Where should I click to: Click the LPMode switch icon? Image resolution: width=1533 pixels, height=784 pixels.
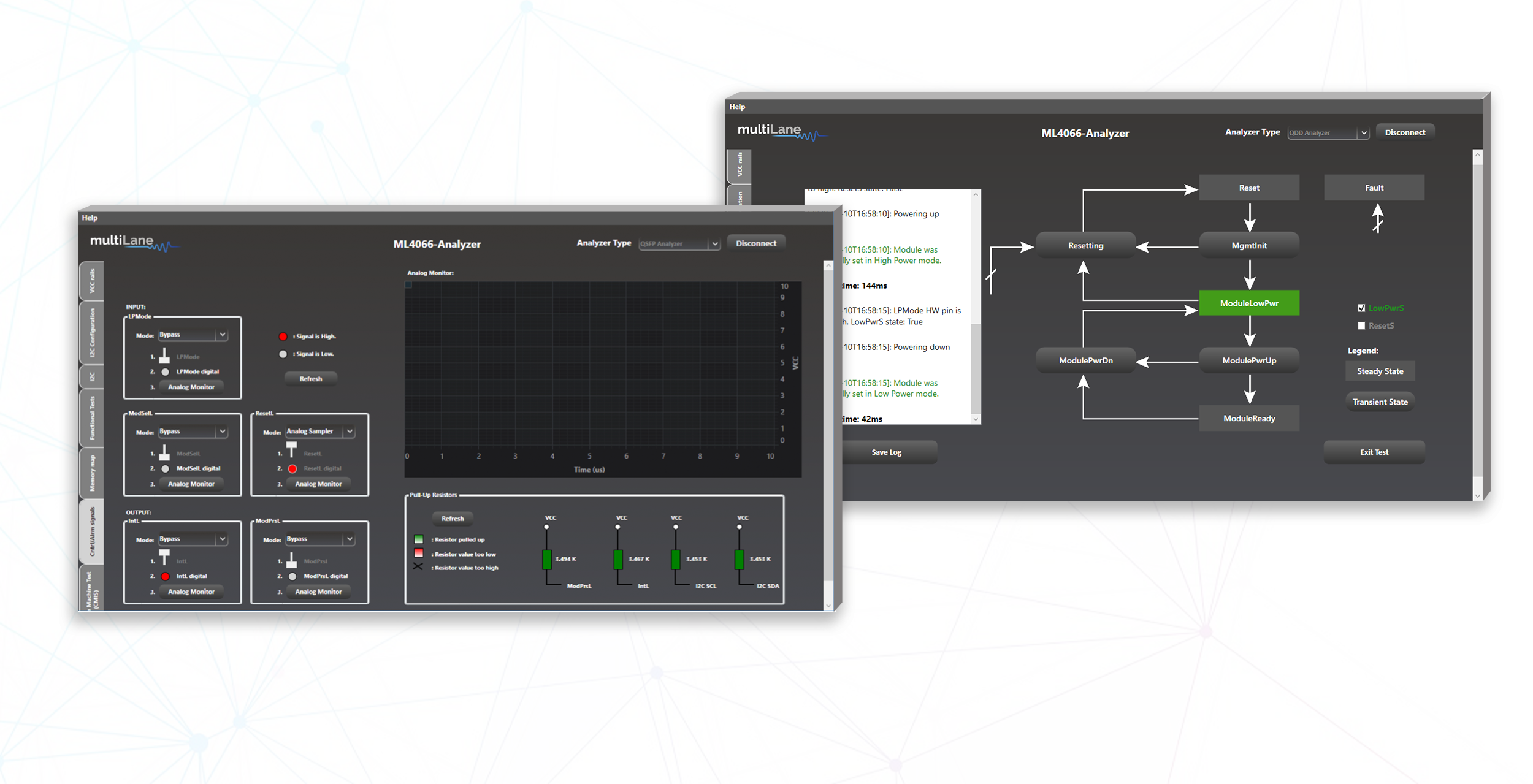[164, 356]
